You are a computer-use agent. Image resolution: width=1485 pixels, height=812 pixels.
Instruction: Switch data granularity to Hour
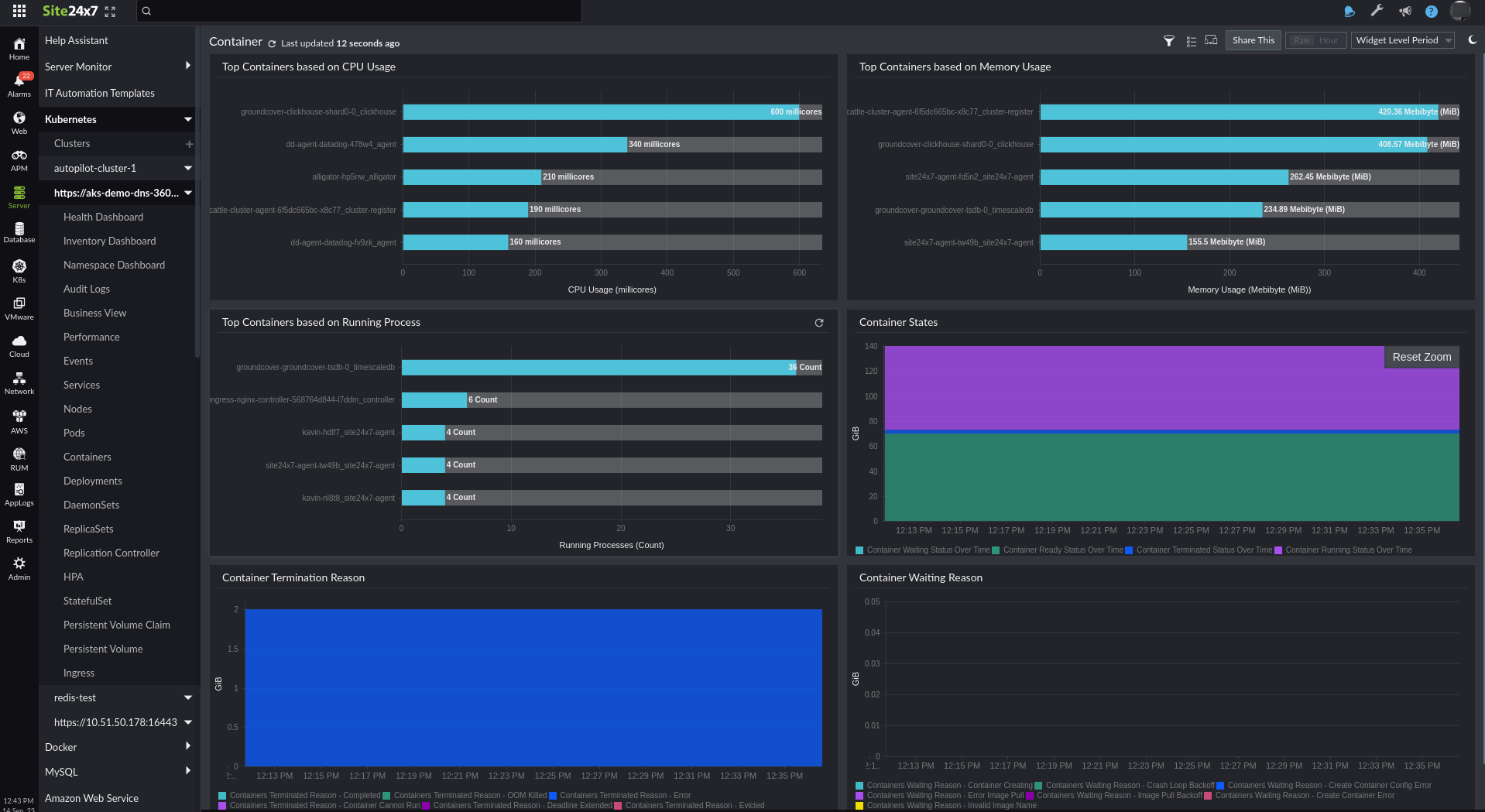(x=1329, y=41)
